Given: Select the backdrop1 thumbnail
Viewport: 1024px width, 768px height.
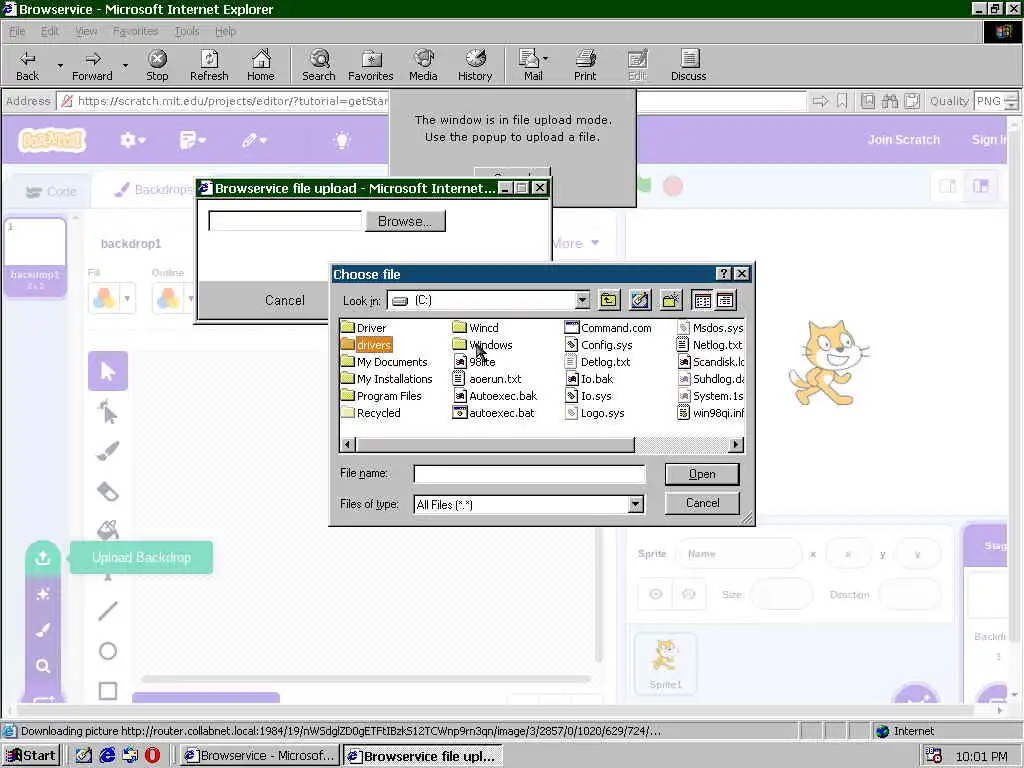Looking at the screenshot, I should [x=35, y=257].
